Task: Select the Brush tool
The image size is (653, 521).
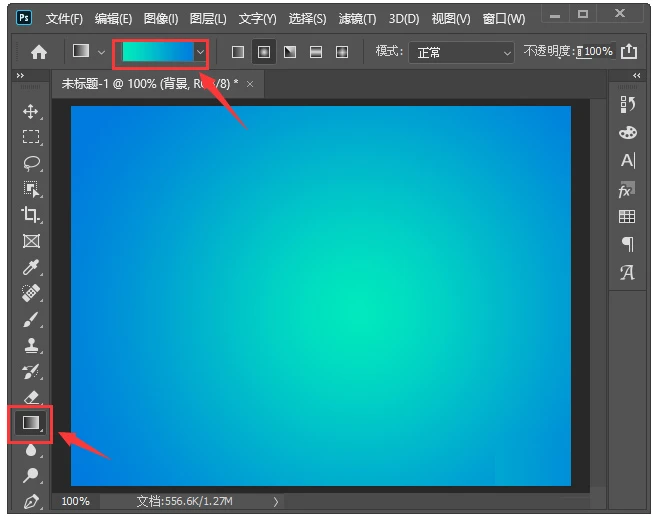Action: tap(31, 319)
